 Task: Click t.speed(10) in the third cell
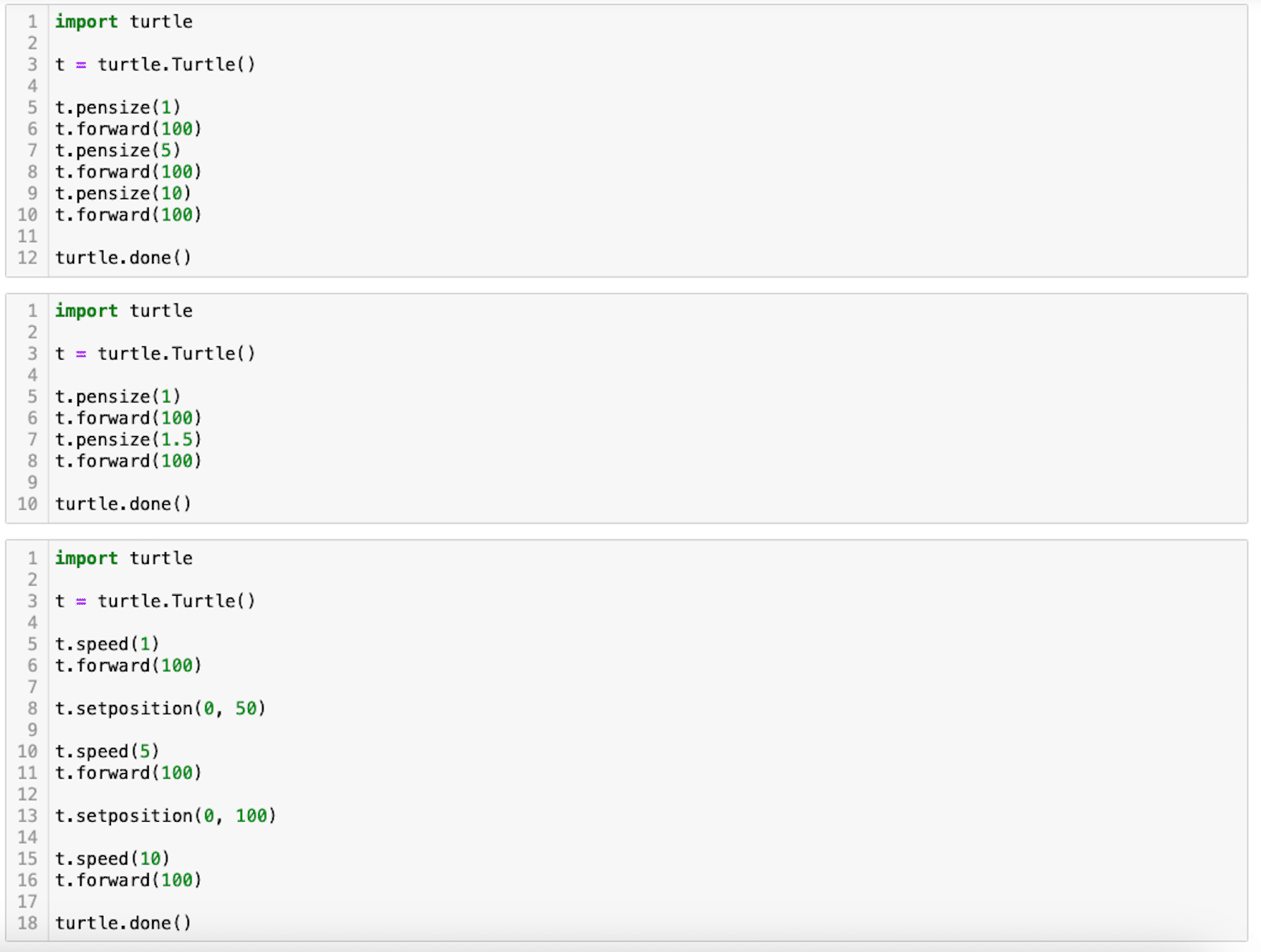coord(112,859)
